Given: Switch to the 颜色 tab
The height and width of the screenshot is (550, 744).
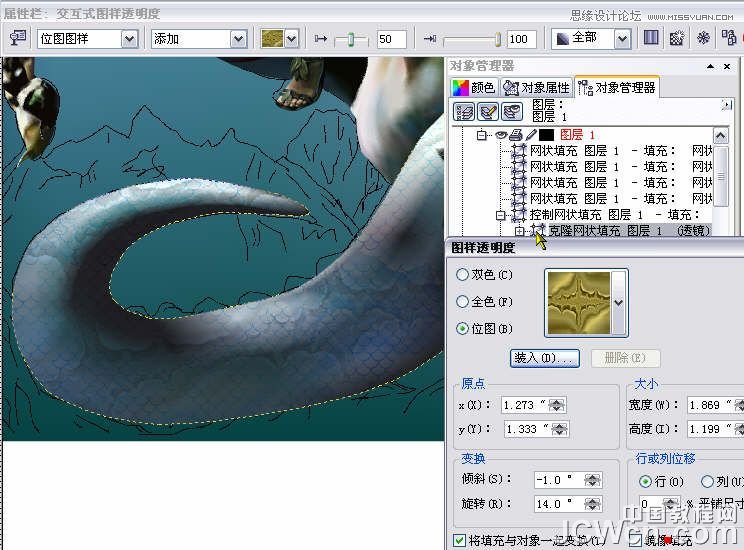Looking at the screenshot, I should tap(474, 87).
